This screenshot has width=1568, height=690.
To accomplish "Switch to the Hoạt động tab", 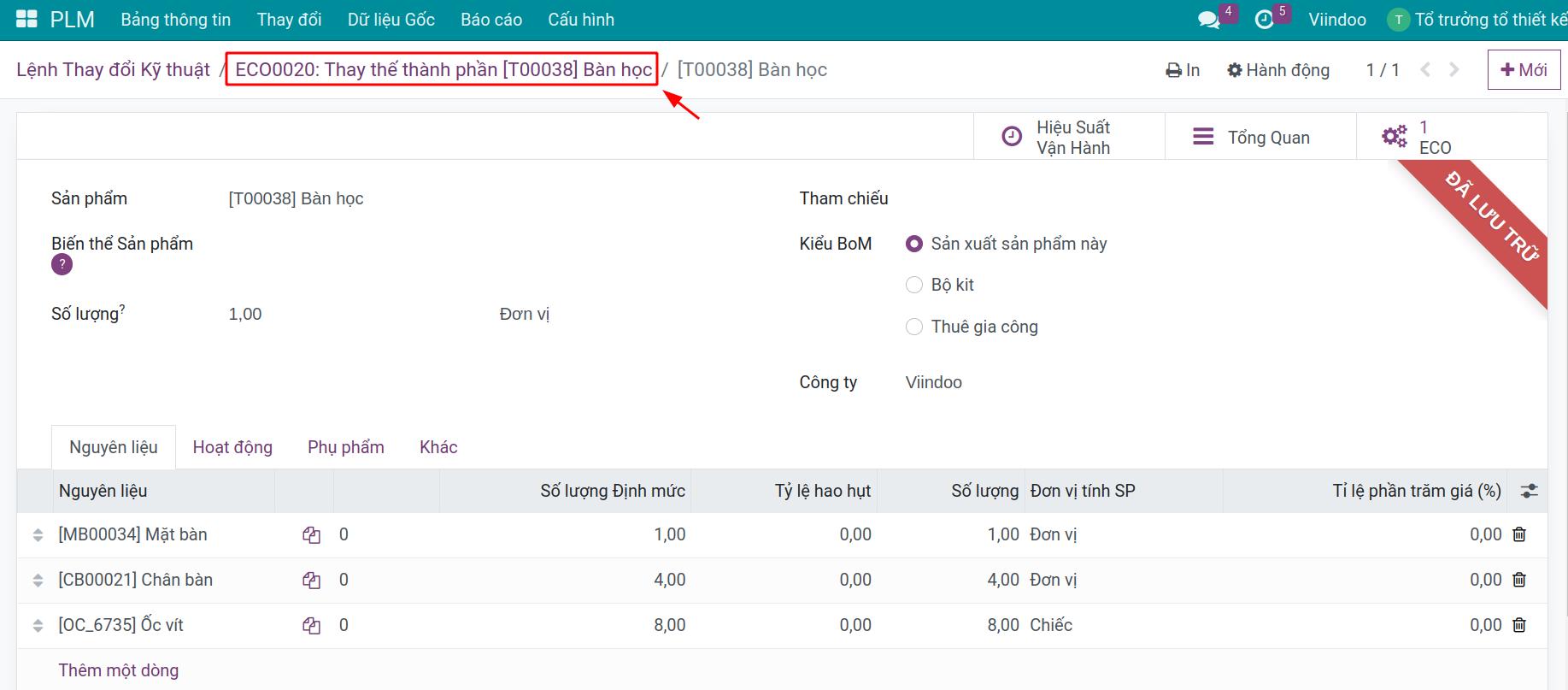I will click(x=232, y=447).
